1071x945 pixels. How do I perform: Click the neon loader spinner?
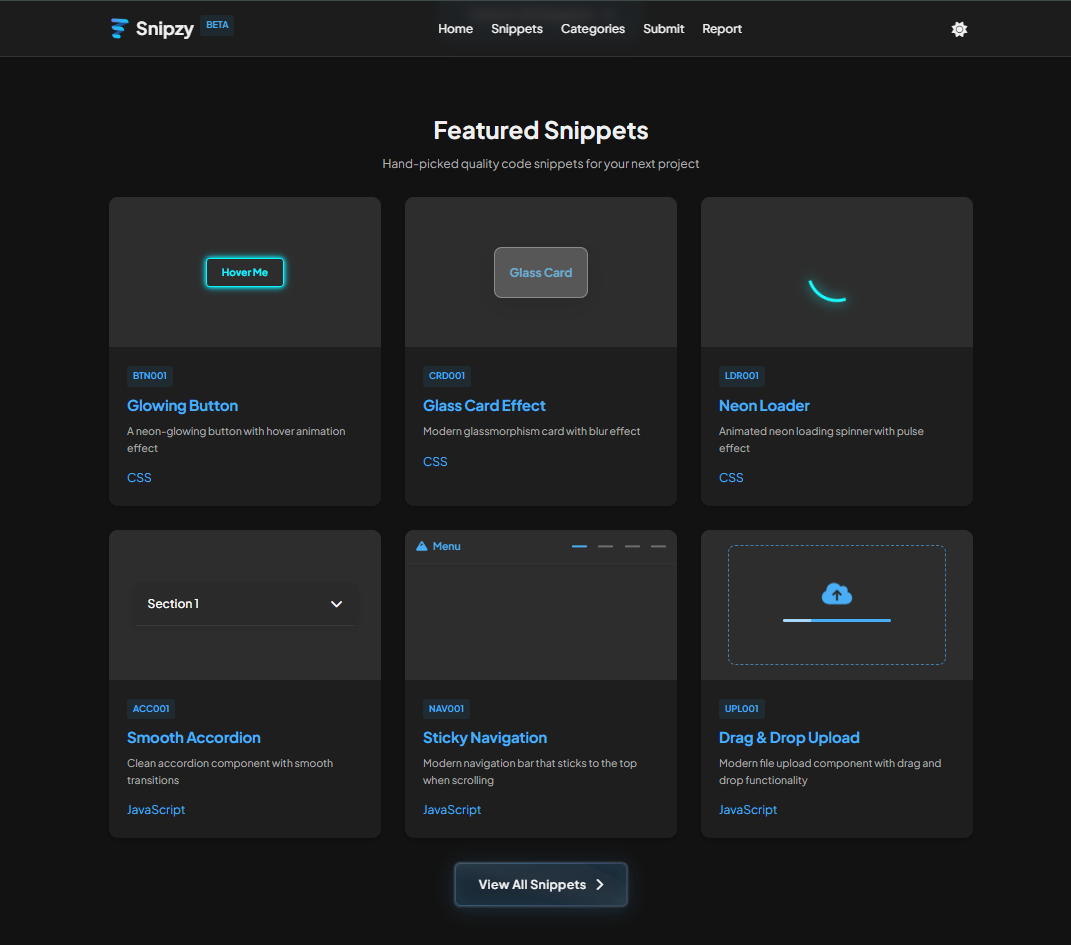click(827, 290)
